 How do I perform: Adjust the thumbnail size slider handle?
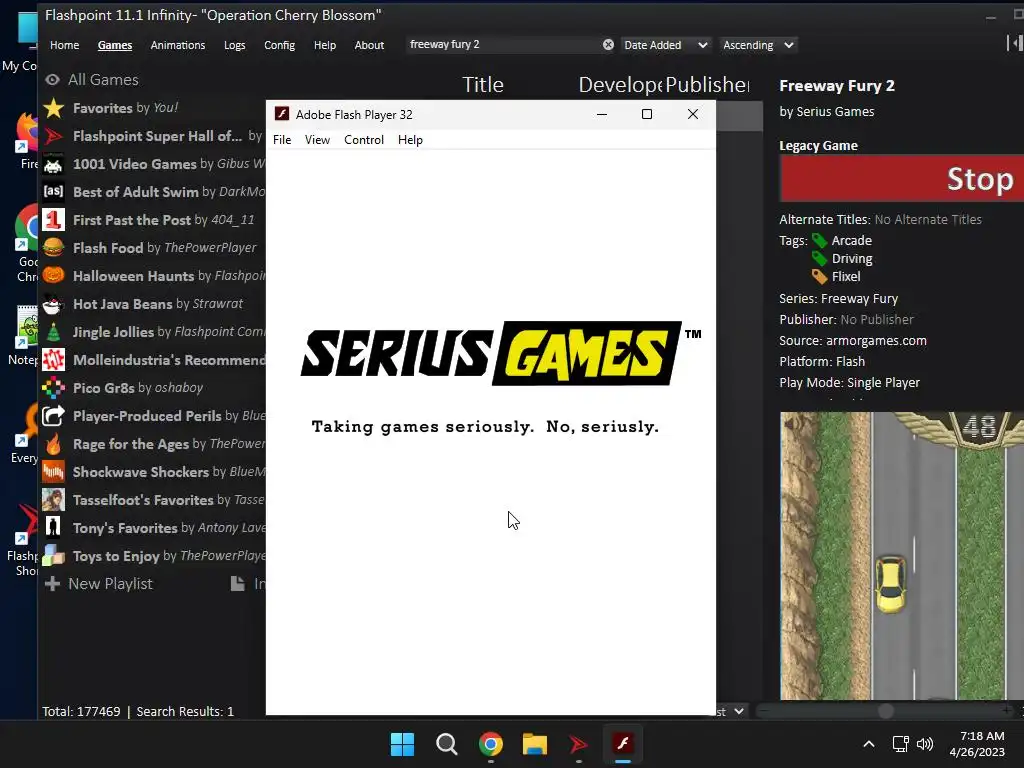886,711
